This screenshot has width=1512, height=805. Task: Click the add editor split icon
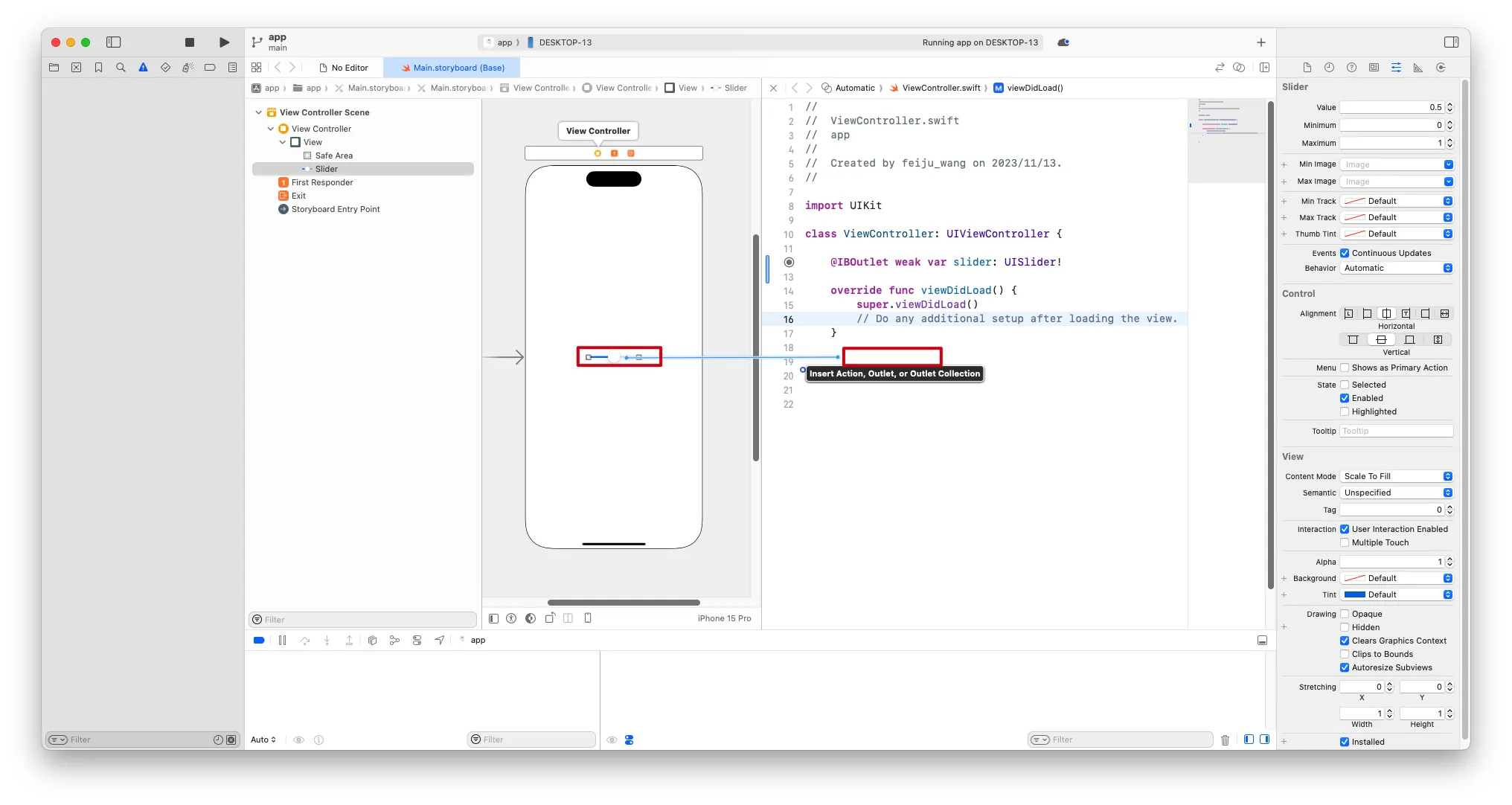point(1264,68)
